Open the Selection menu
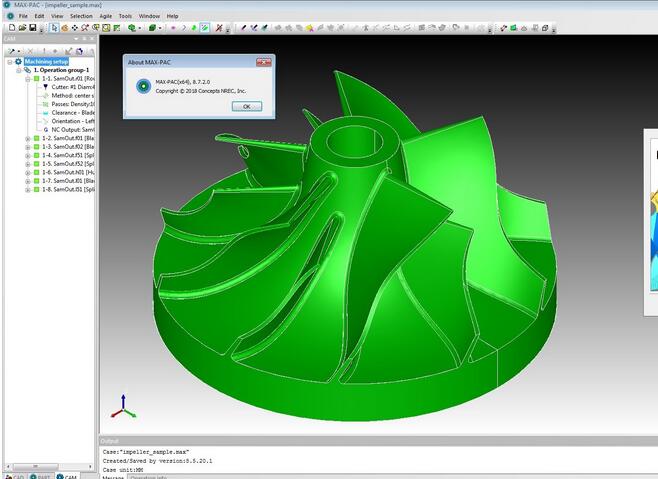The image size is (658, 479). pyautogui.click(x=81, y=16)
